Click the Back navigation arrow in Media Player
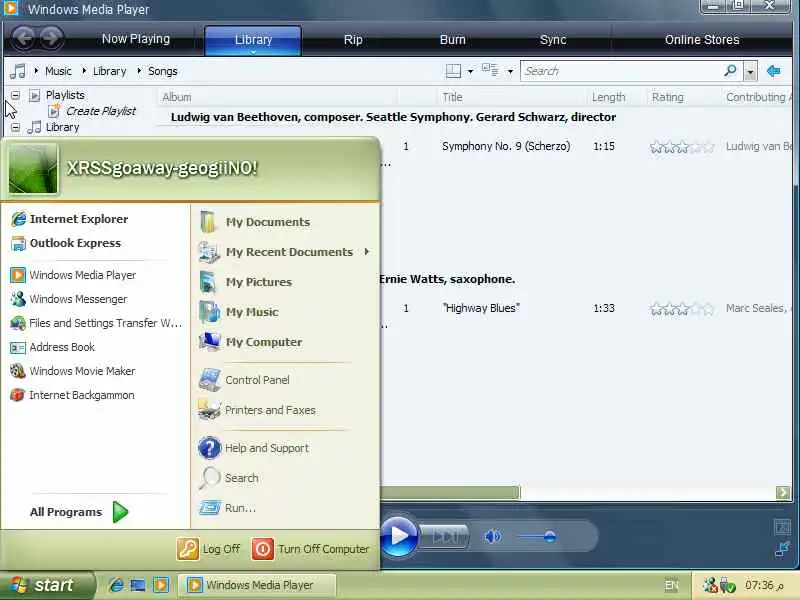Viewport: 800px width, 600px height. (23, 37)
